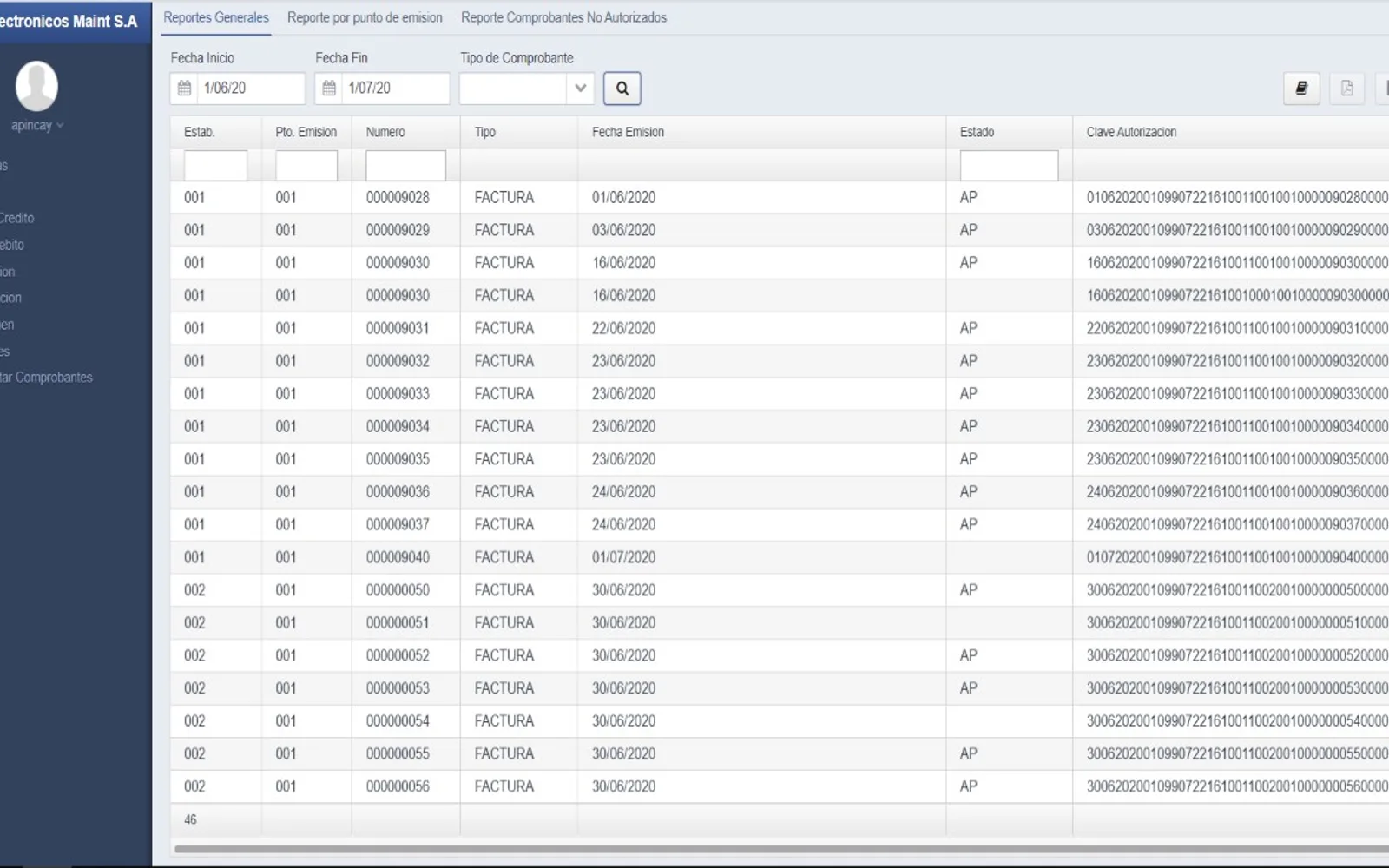This screenshot has width=1389, height=868.
Task: Open the Fecha Inicio calendar icon
Action: [184, 88]
